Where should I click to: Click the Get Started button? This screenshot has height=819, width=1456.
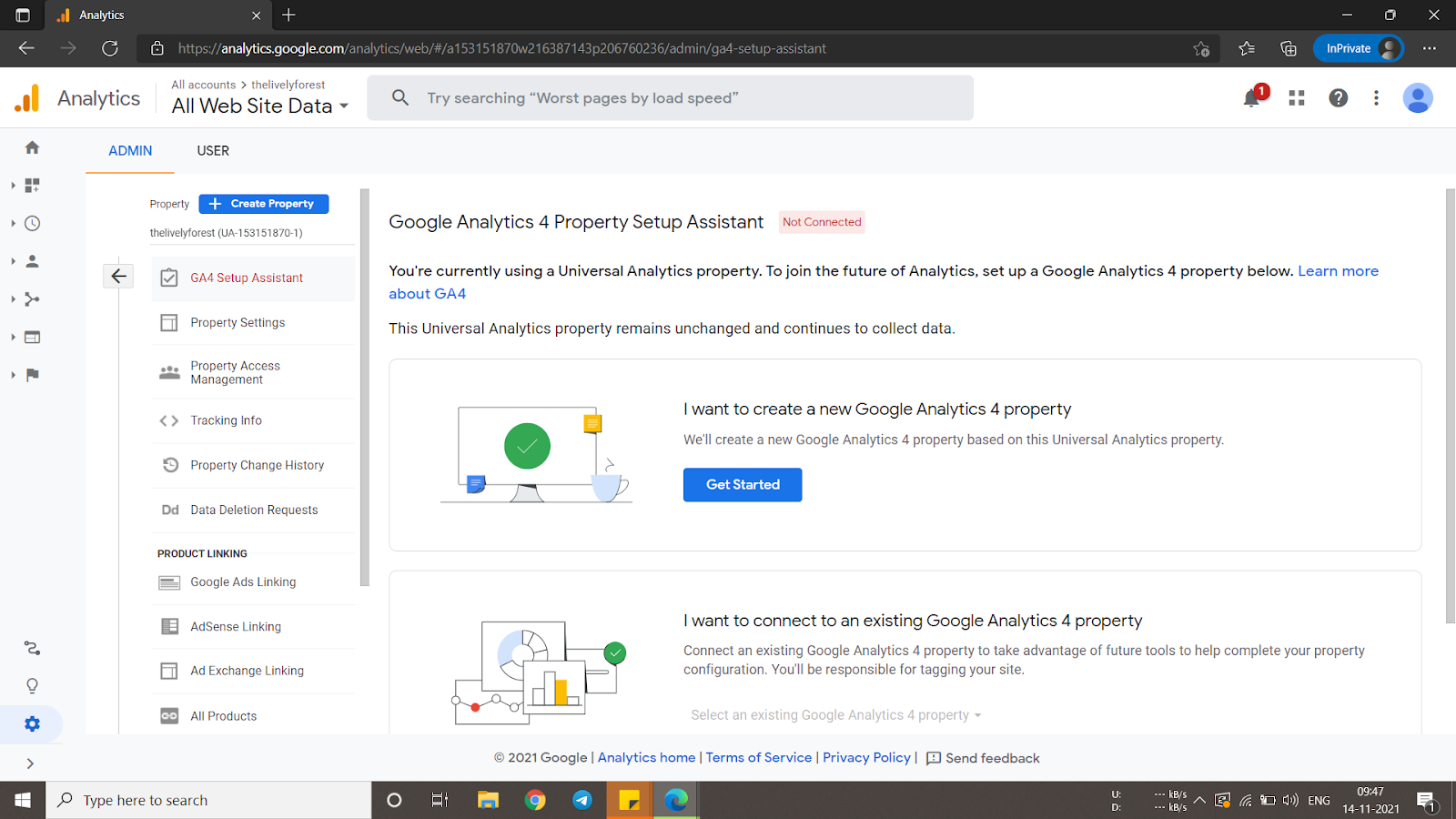pyautogui.click(x=743, y=485)
